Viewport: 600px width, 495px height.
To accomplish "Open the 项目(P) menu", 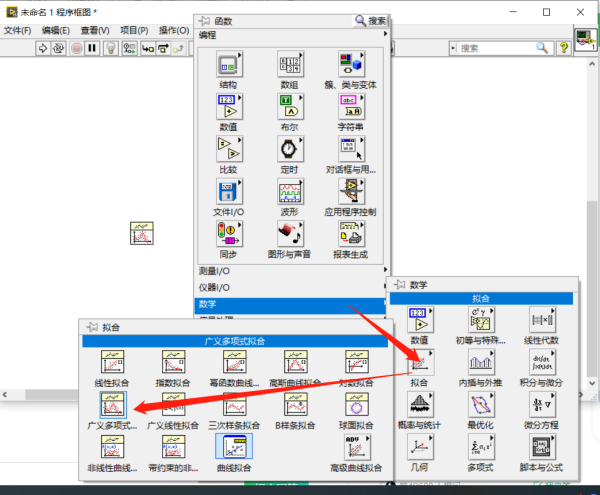I will (x=135, y=30).
